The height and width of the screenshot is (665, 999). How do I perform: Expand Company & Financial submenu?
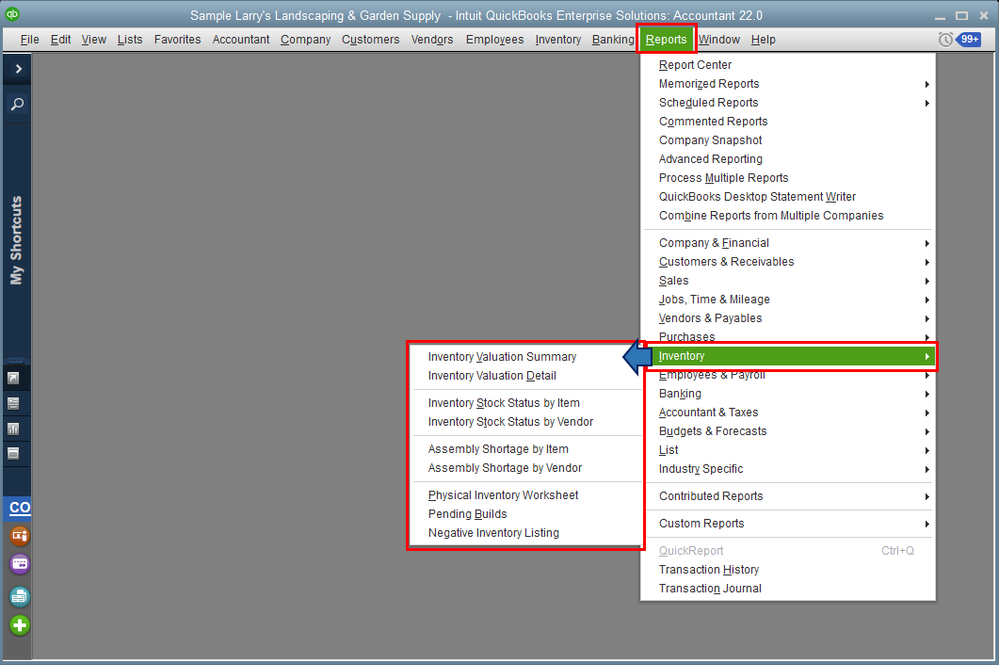pyautogui.click(x=788, y=243)
